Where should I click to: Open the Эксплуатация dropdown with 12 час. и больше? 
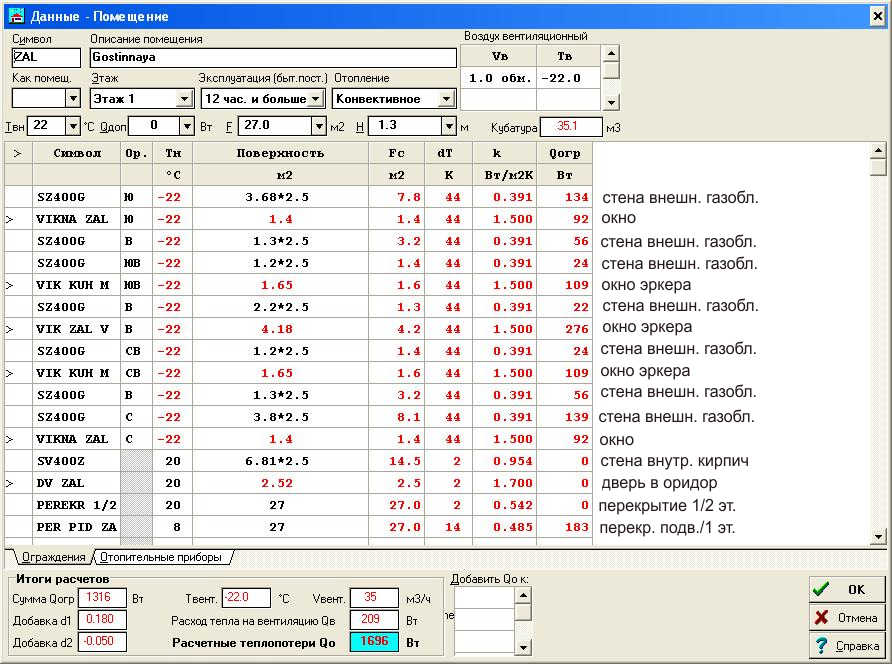coord(316,99)
